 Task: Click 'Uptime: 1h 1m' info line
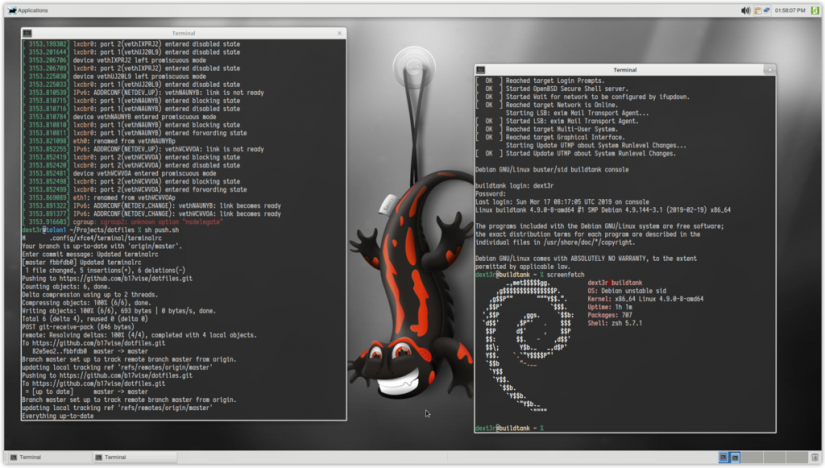[610, 307]
